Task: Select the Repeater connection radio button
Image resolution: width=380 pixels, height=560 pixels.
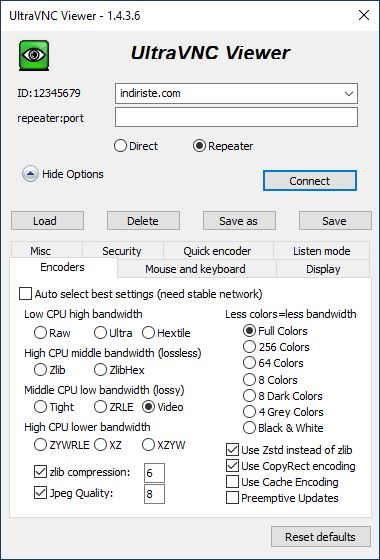Action: [x=199, y=146]
